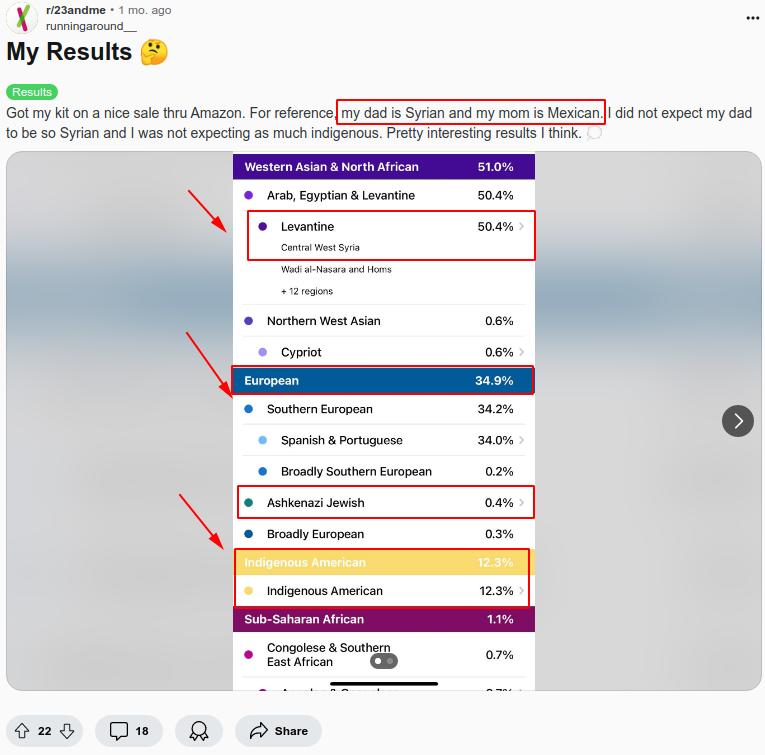
Task: Click the post body text paragraph
Action: pos(379,122)
